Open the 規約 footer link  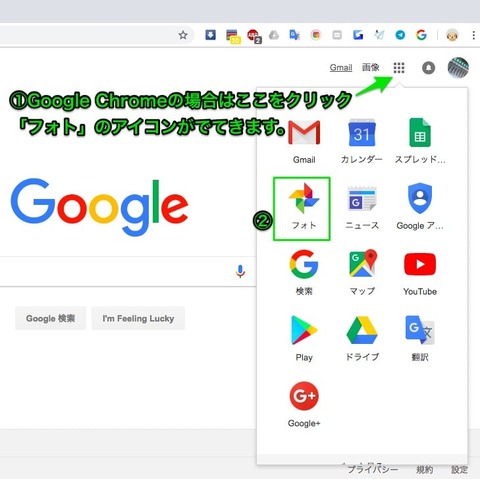[x=424, y=470]
